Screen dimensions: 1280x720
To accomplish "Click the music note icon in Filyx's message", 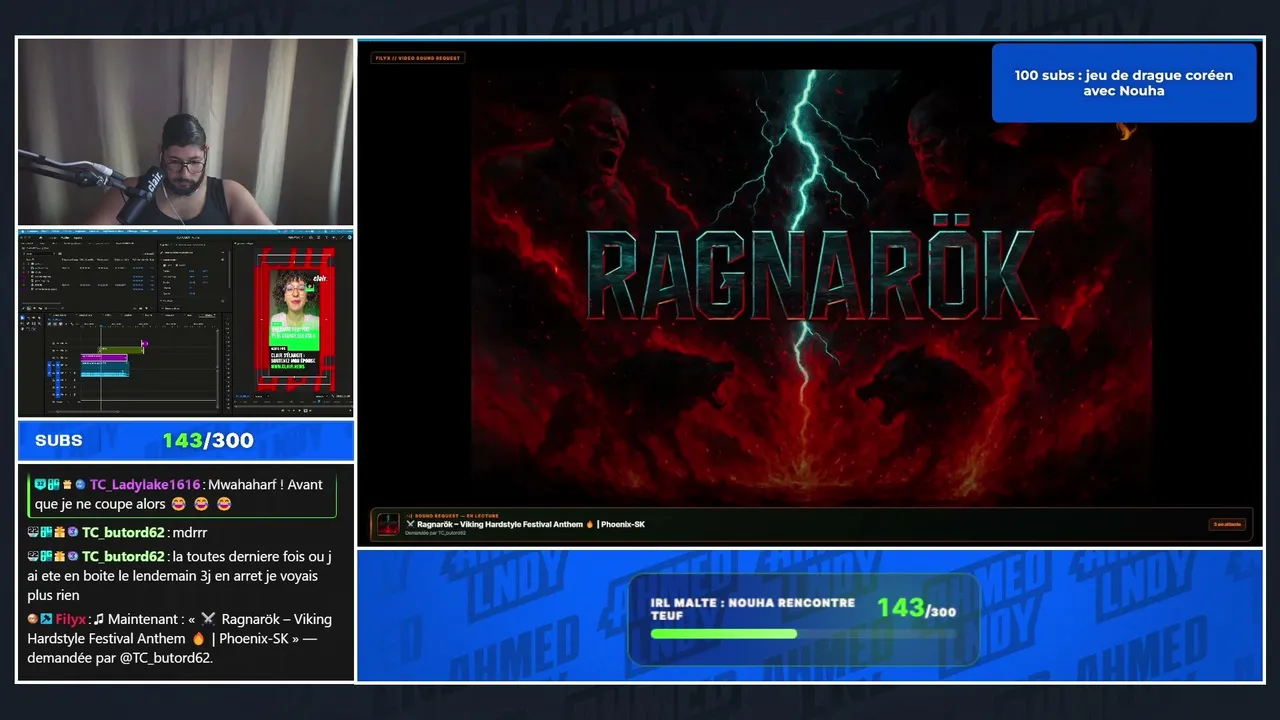I will 99,620.
